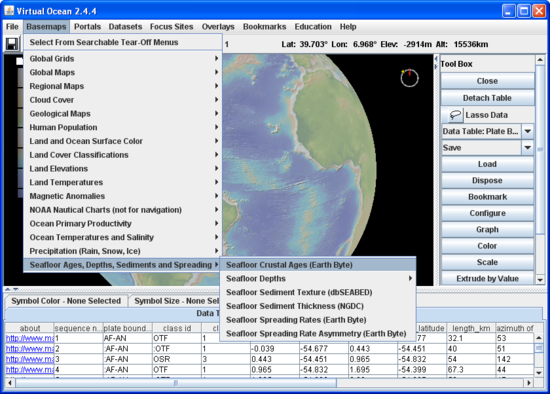Viewport: 550px width, 394px height.
Task: Click the Color button
Action: click(x=487, y=246)
